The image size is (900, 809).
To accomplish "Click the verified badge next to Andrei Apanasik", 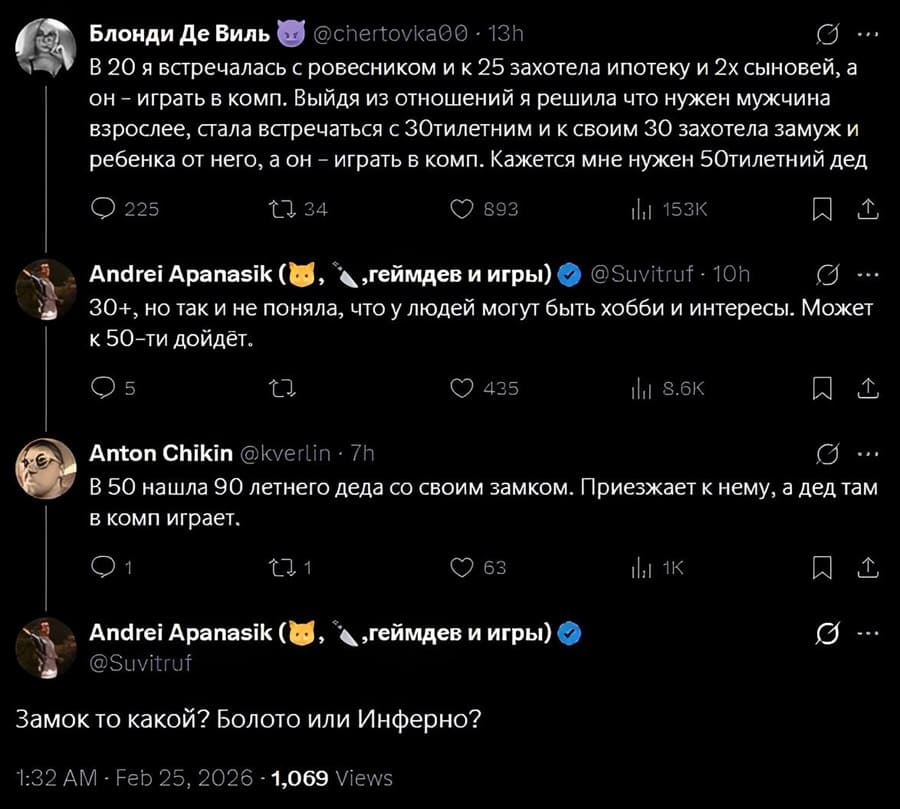I will coord(570,270).
